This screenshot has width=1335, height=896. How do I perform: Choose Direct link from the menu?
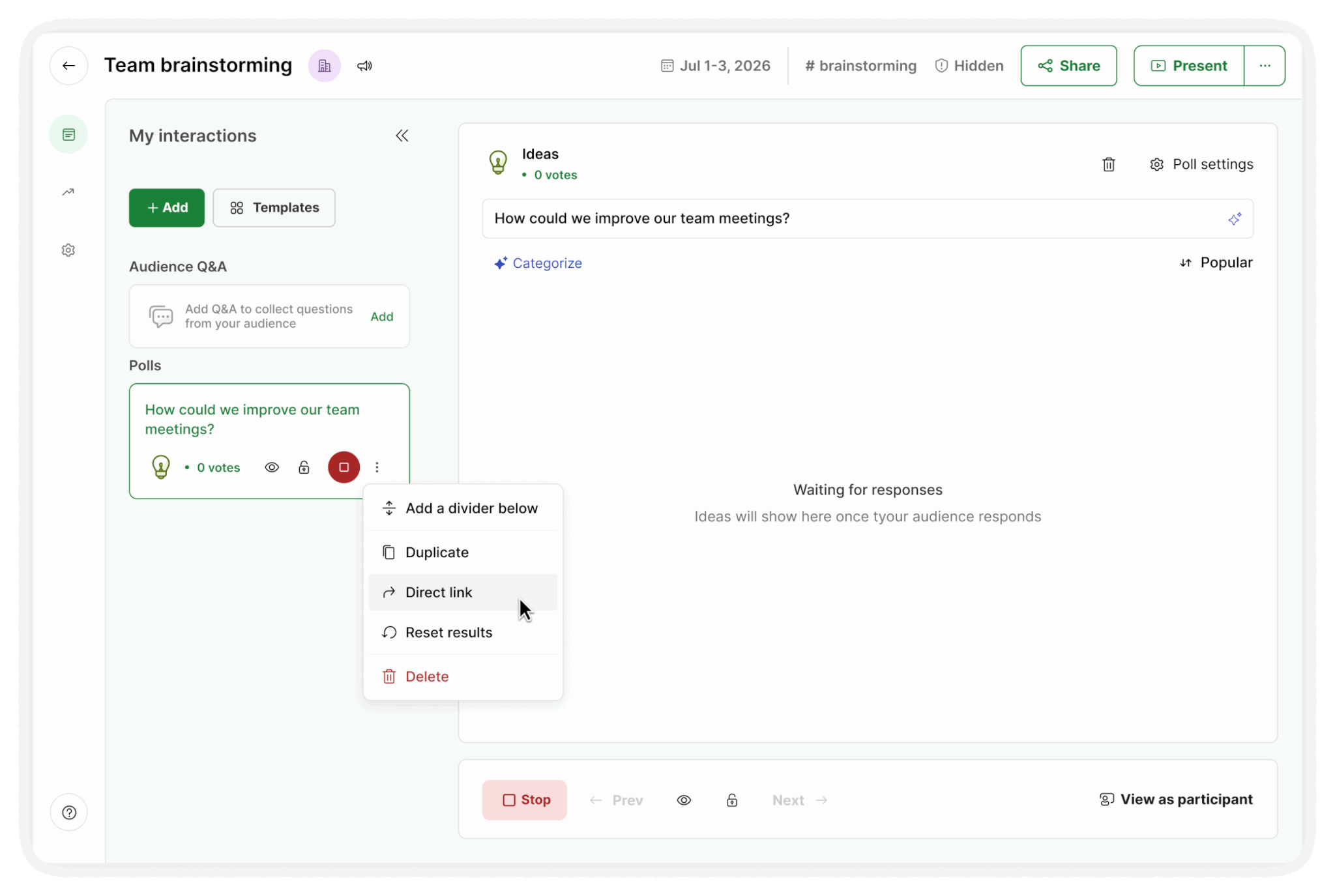point(463,592)
